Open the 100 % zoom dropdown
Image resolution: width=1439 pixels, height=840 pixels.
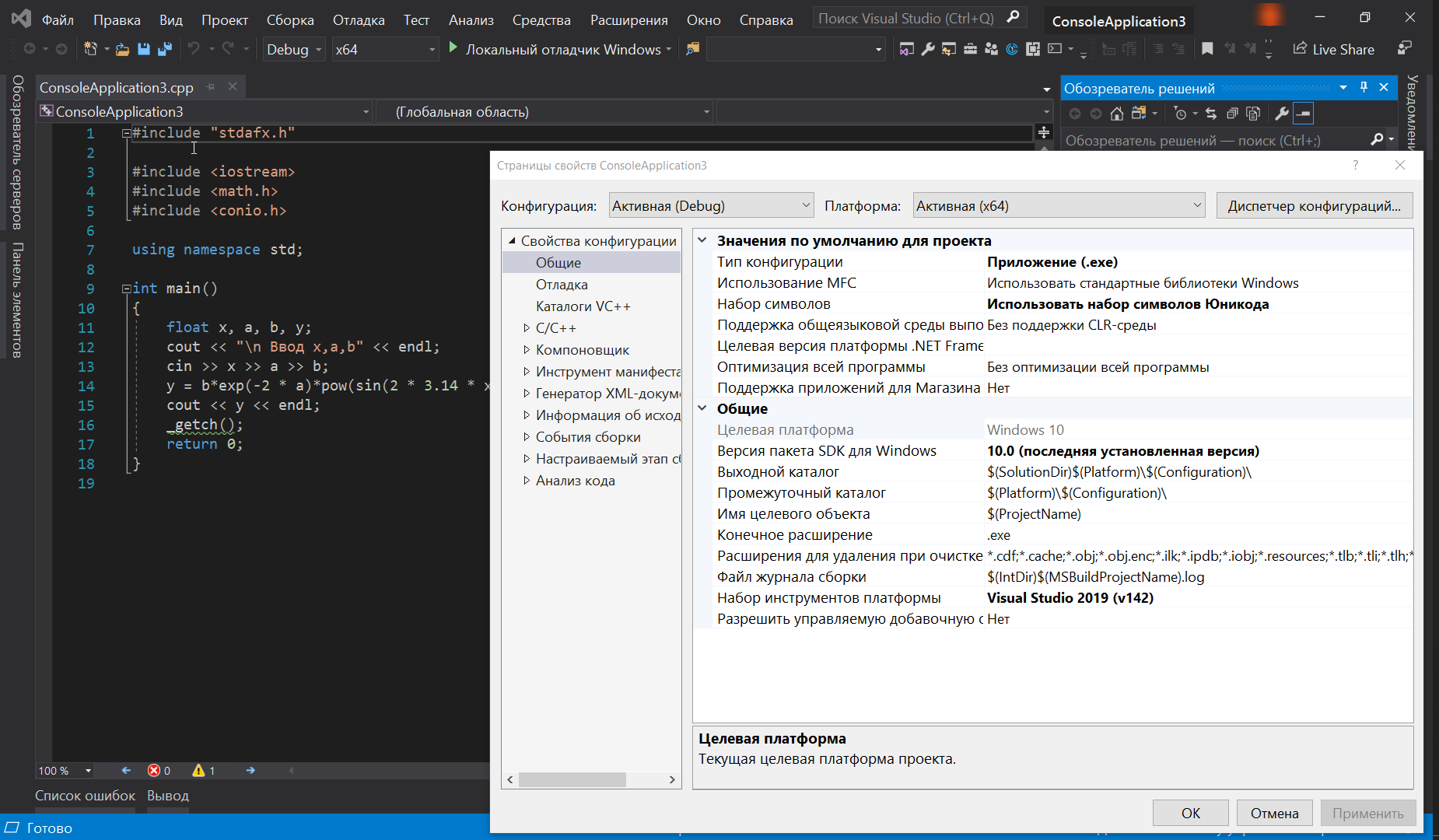point(65,771)
